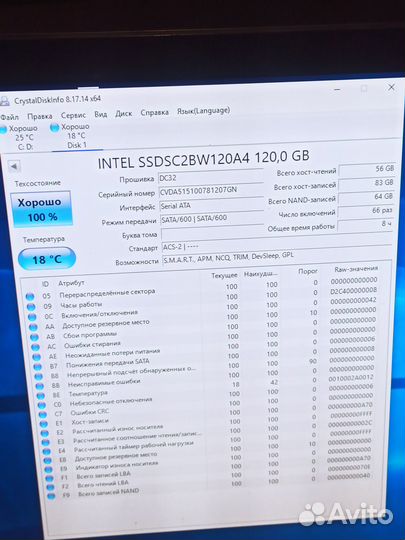Click the Прошивка field DC32
Viewport: 405px width, 540px height.
click(x=211, y=177)
